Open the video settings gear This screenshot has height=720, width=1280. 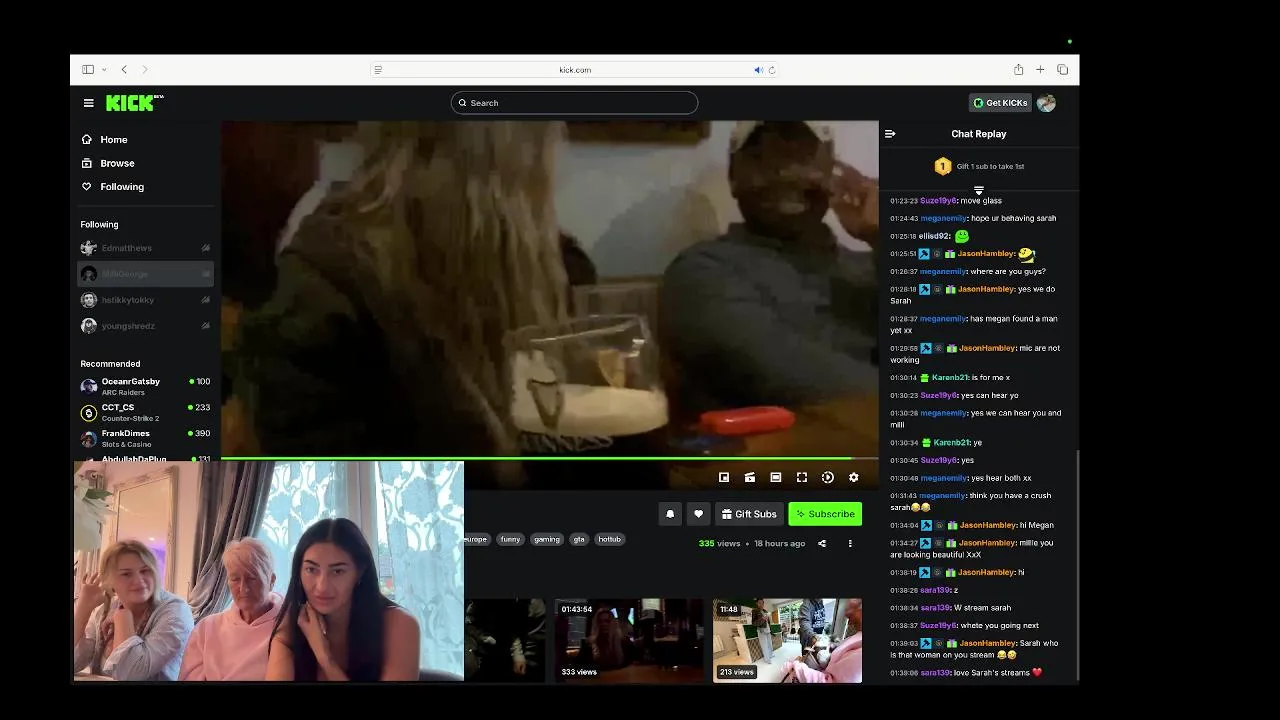(854, 478)
